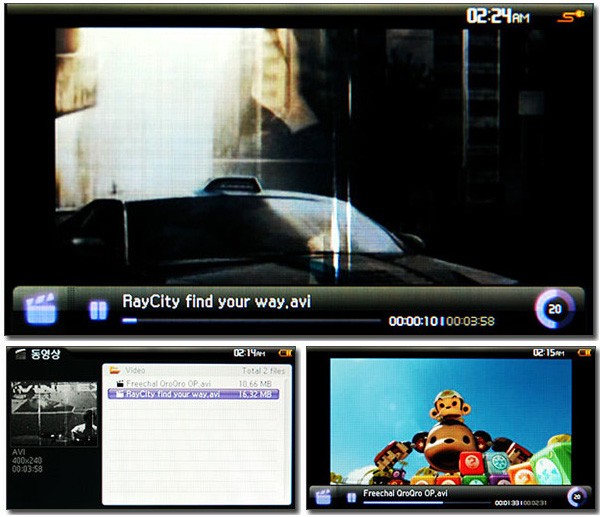Click the clapperboard icon in the Freechal player
Image resolution: width=600 pixels, height=517 pixels.
pyautogui.click(x=323, y=497)
